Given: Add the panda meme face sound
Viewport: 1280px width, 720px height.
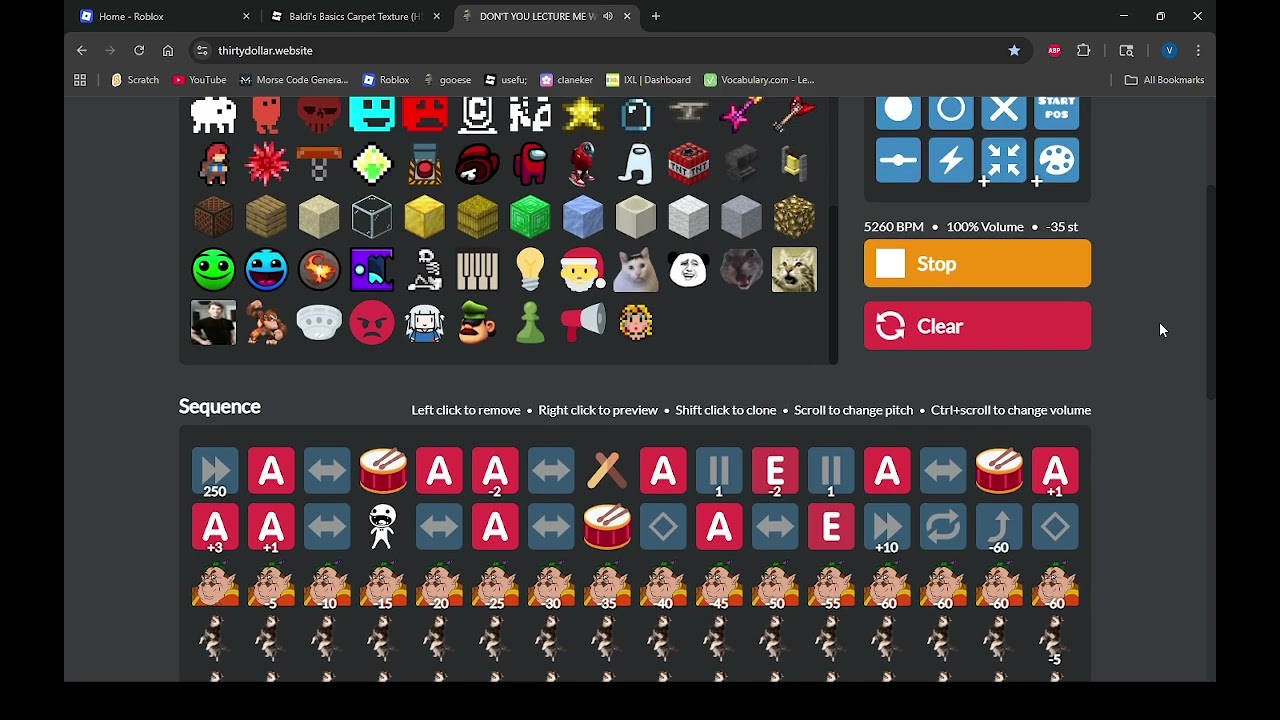Looking at the screenshot, I should click(689, 270).
